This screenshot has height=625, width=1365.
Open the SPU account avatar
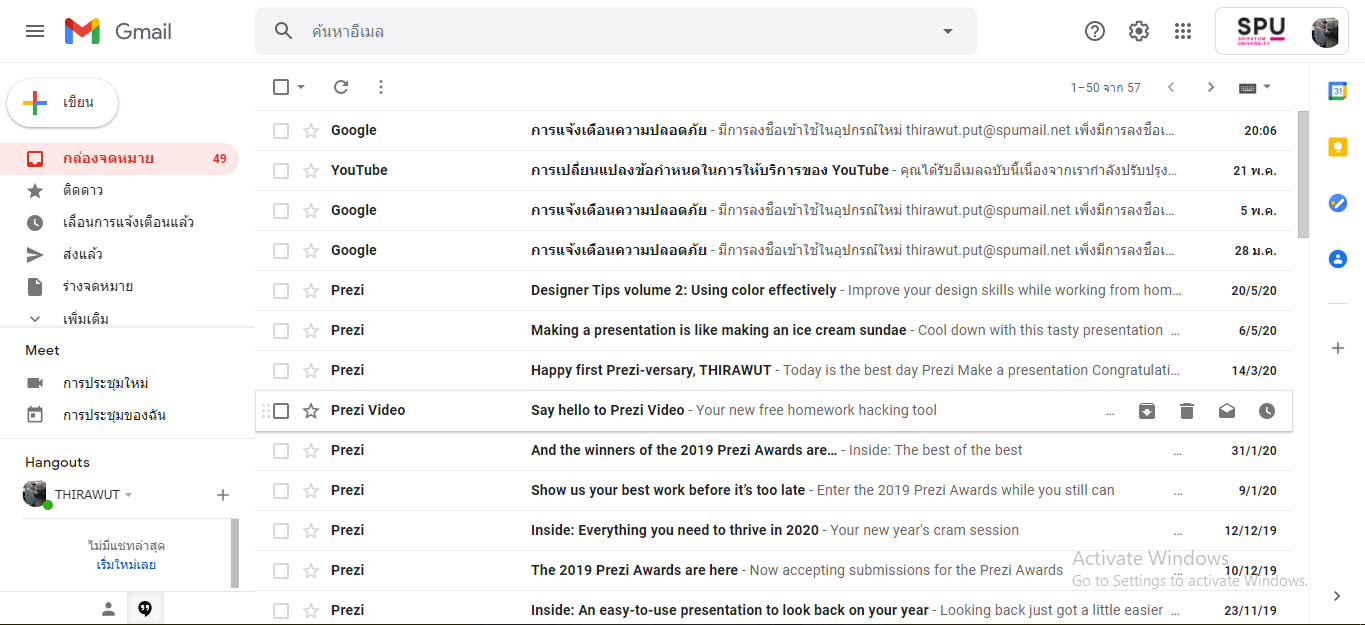(1325, 31)
